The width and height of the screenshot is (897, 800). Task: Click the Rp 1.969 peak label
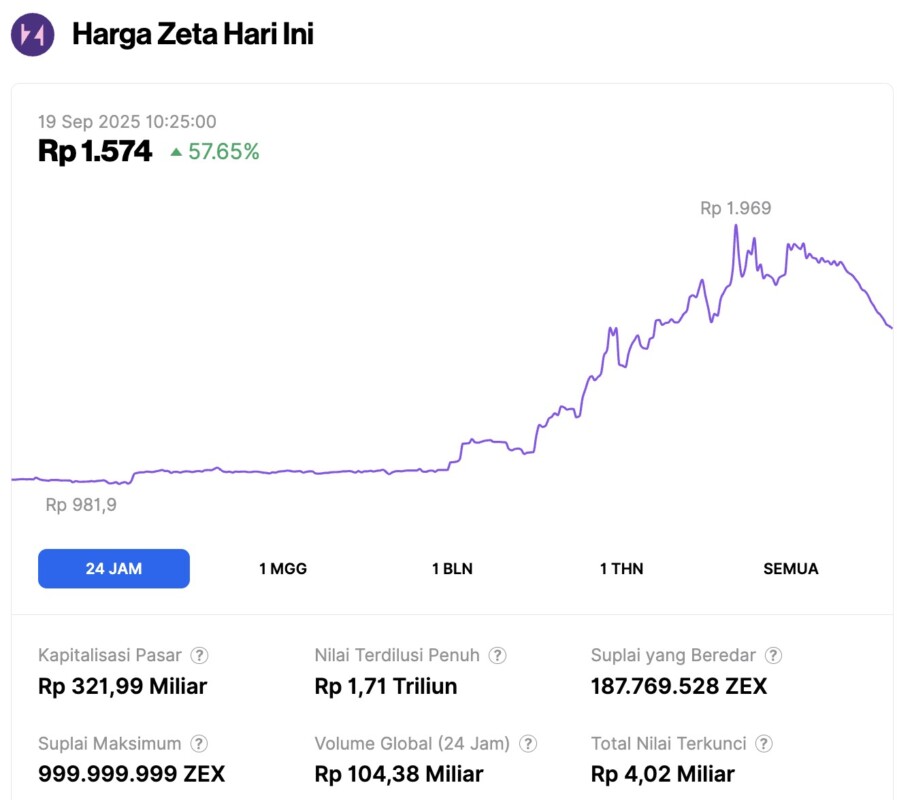pos(735,209)
